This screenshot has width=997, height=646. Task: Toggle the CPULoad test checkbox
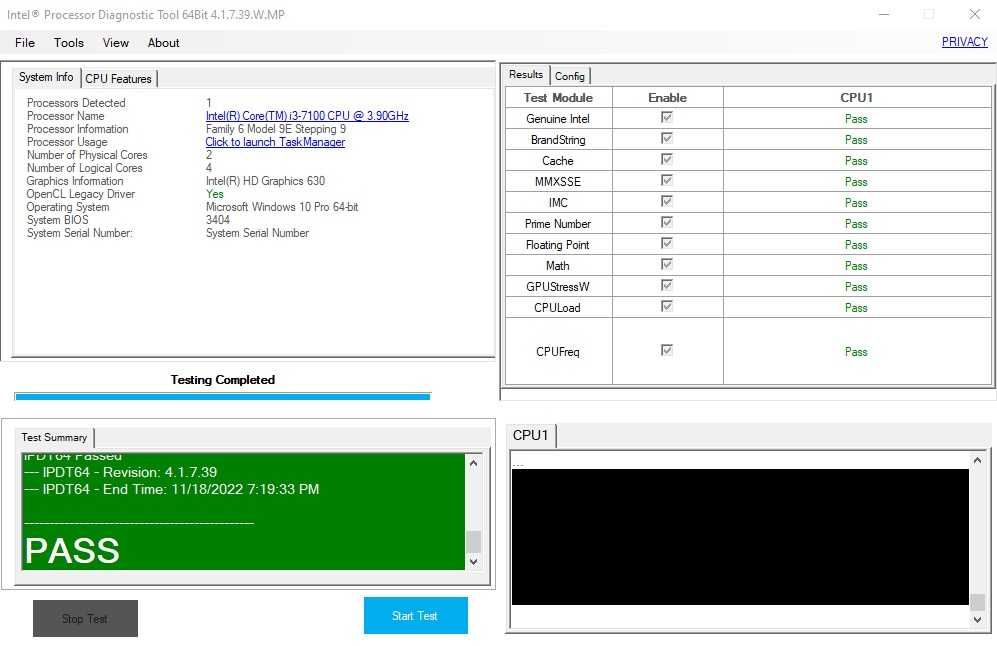(666, 306)
